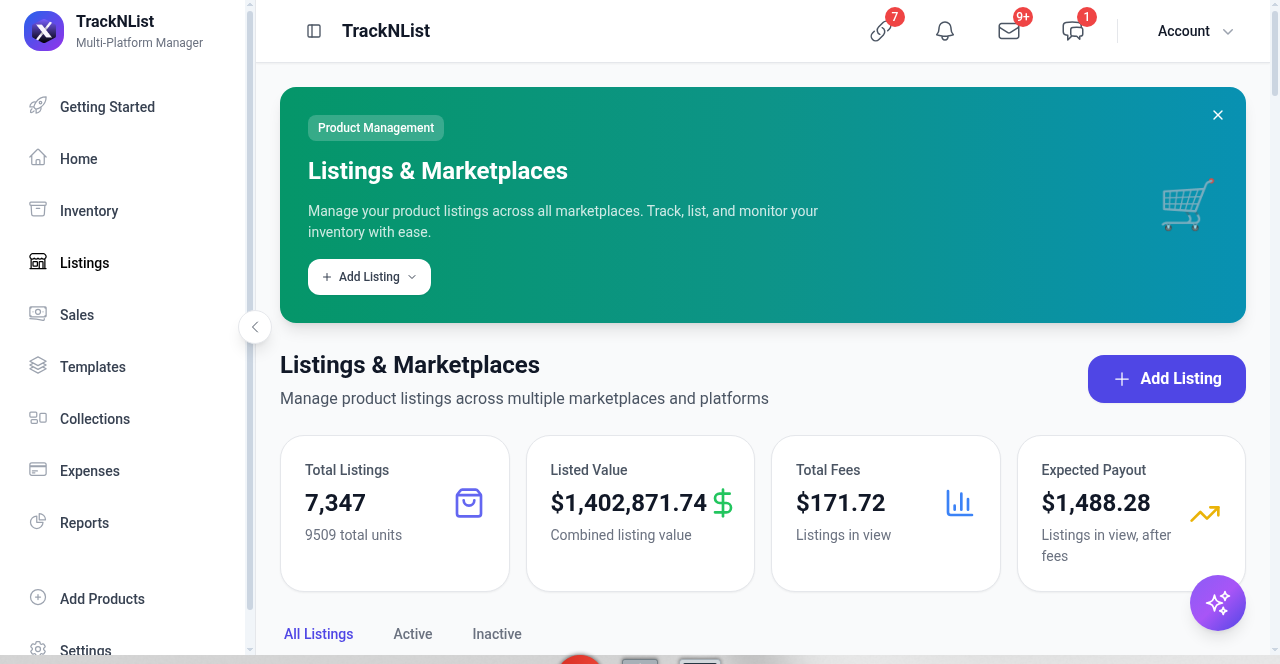Open connections link icon with badge 7
This screenshot has height=664, width=1280.
[881, 31]
